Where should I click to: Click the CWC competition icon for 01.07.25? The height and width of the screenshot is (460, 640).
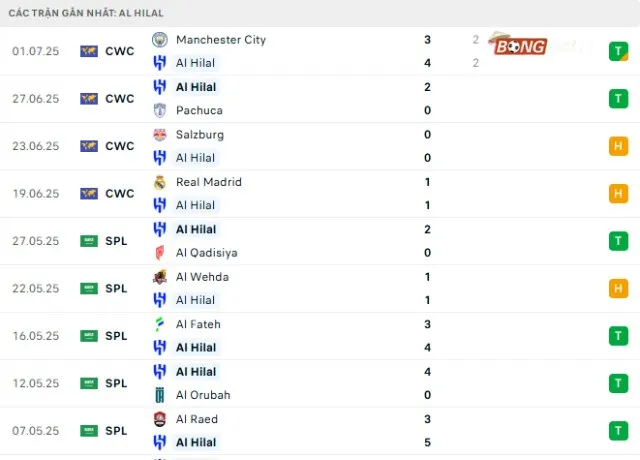[89, 51]
